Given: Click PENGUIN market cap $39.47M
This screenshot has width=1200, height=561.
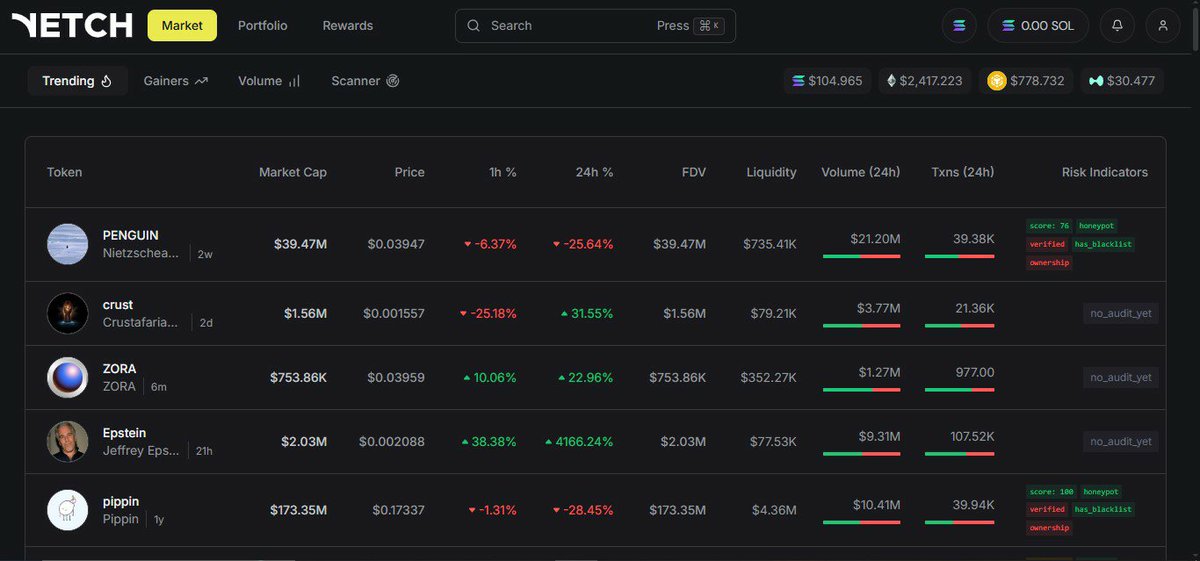Looking at the screenshot, I should (300, 244).
